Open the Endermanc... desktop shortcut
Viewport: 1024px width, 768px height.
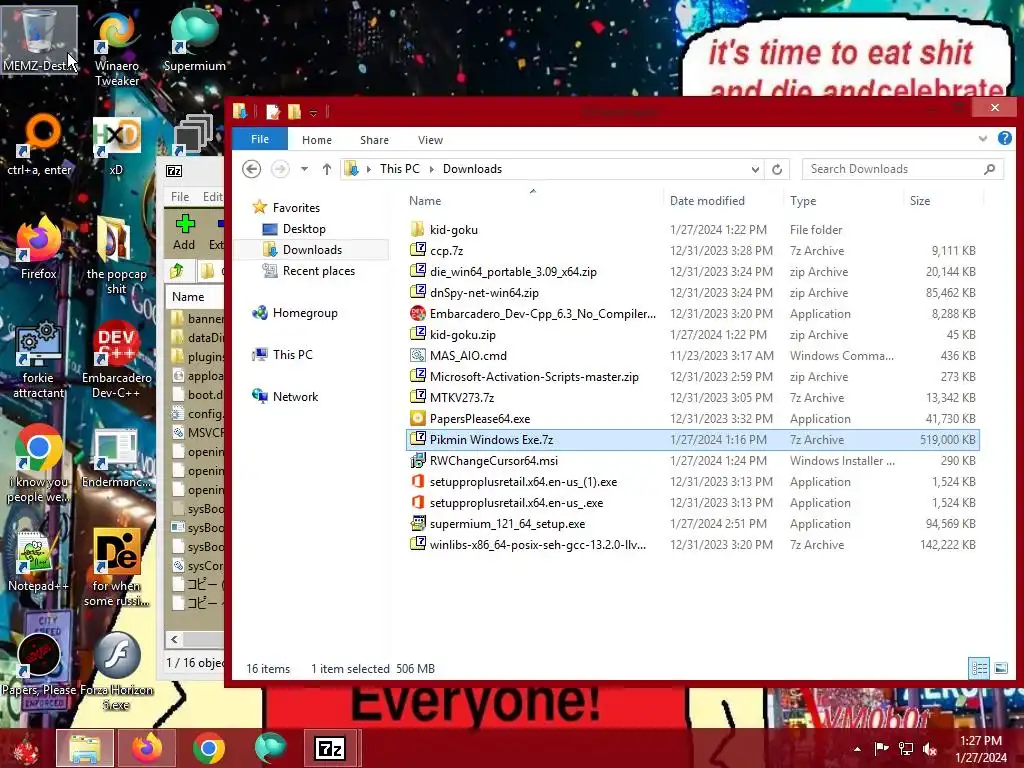(116, 457)
